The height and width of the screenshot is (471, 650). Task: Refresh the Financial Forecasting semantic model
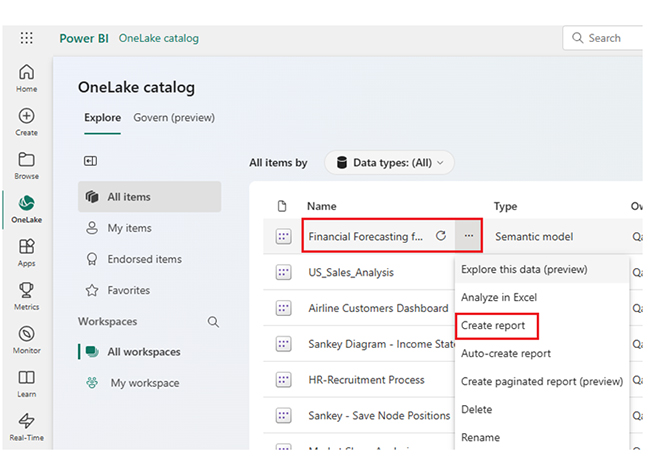[441, 236]
